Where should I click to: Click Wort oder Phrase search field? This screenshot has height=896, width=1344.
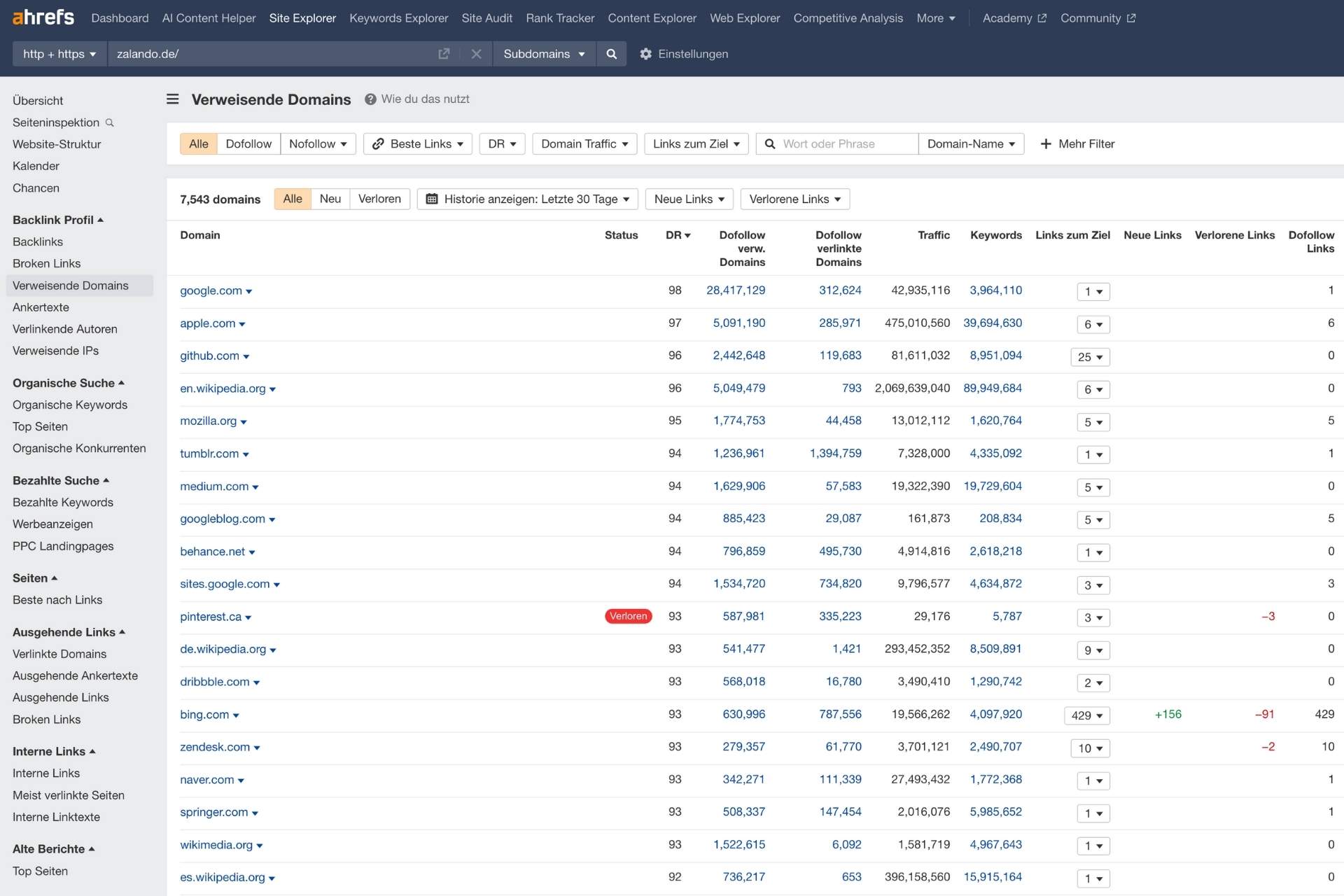(x=837, y=143)
